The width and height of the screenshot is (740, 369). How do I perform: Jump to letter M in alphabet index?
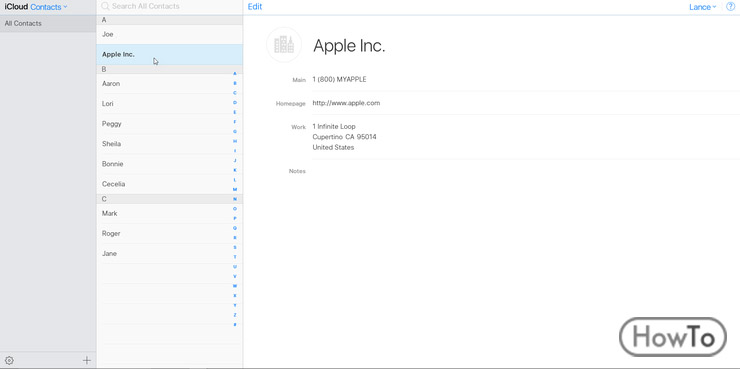pos(235,189)
